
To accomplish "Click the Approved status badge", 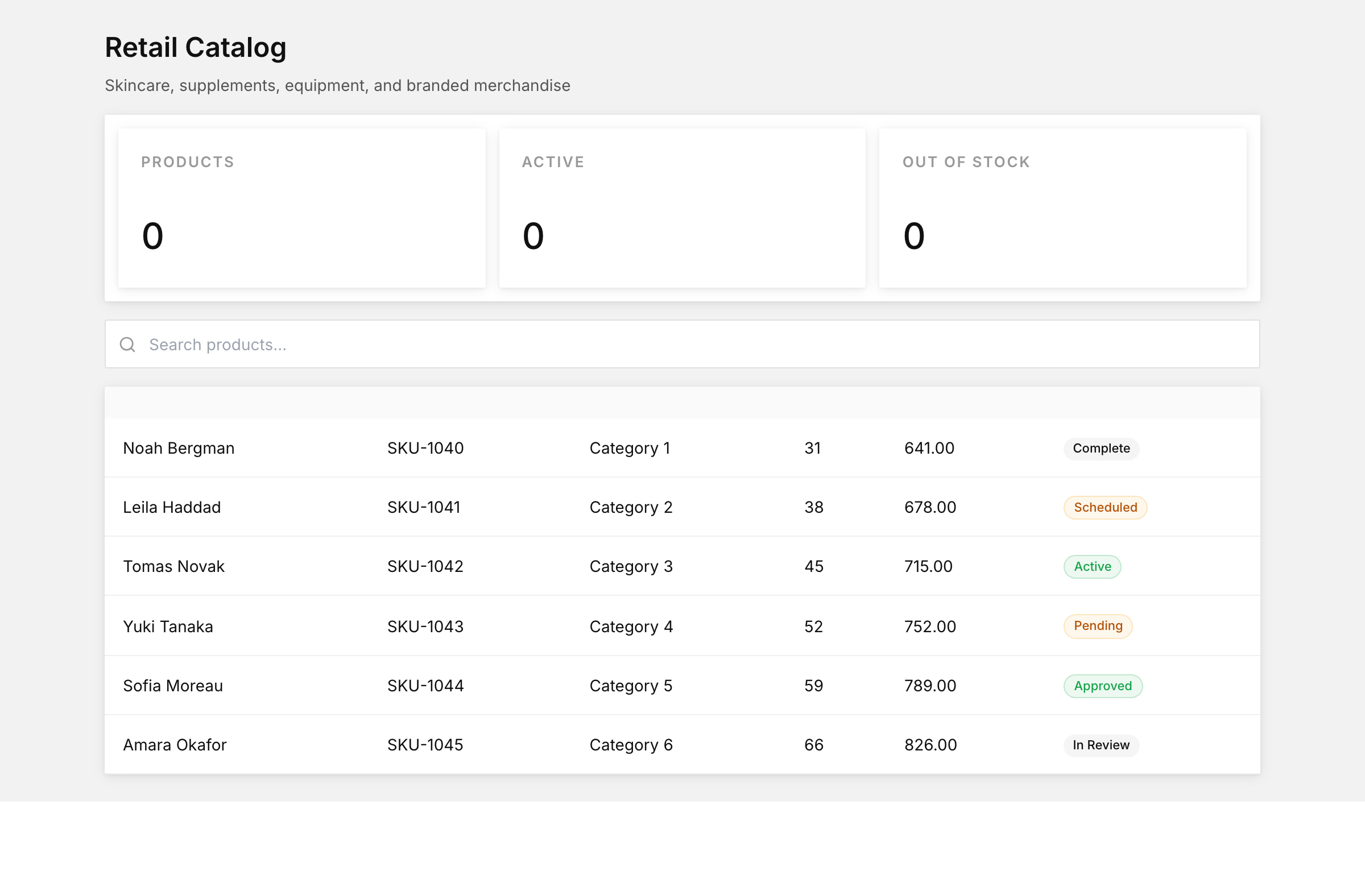I will 1102,686.
